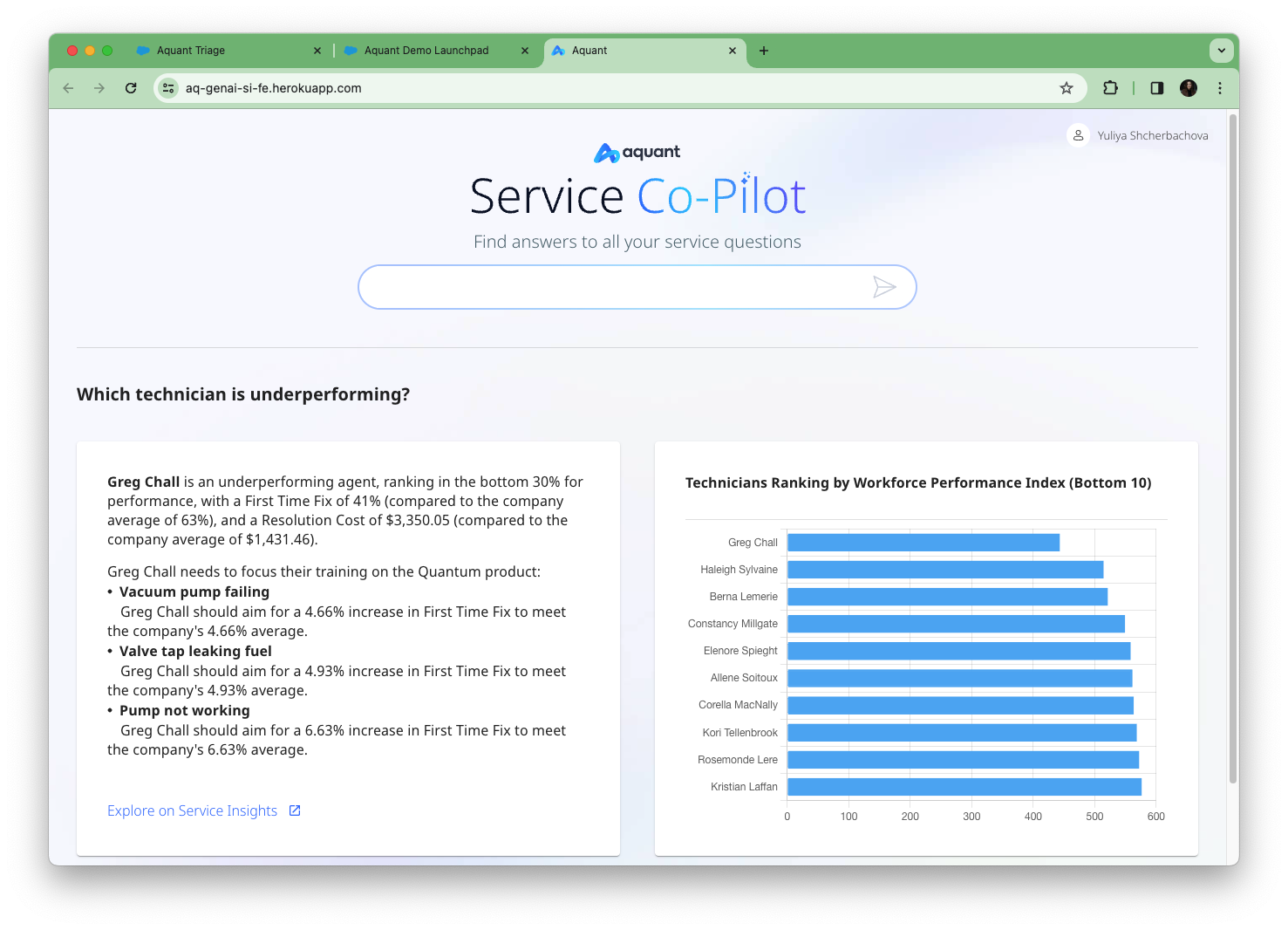Open the browser extensions puzzle icon
Image resolution: width=1288 pixels, height=930 pixels.
coord(1110,88)
